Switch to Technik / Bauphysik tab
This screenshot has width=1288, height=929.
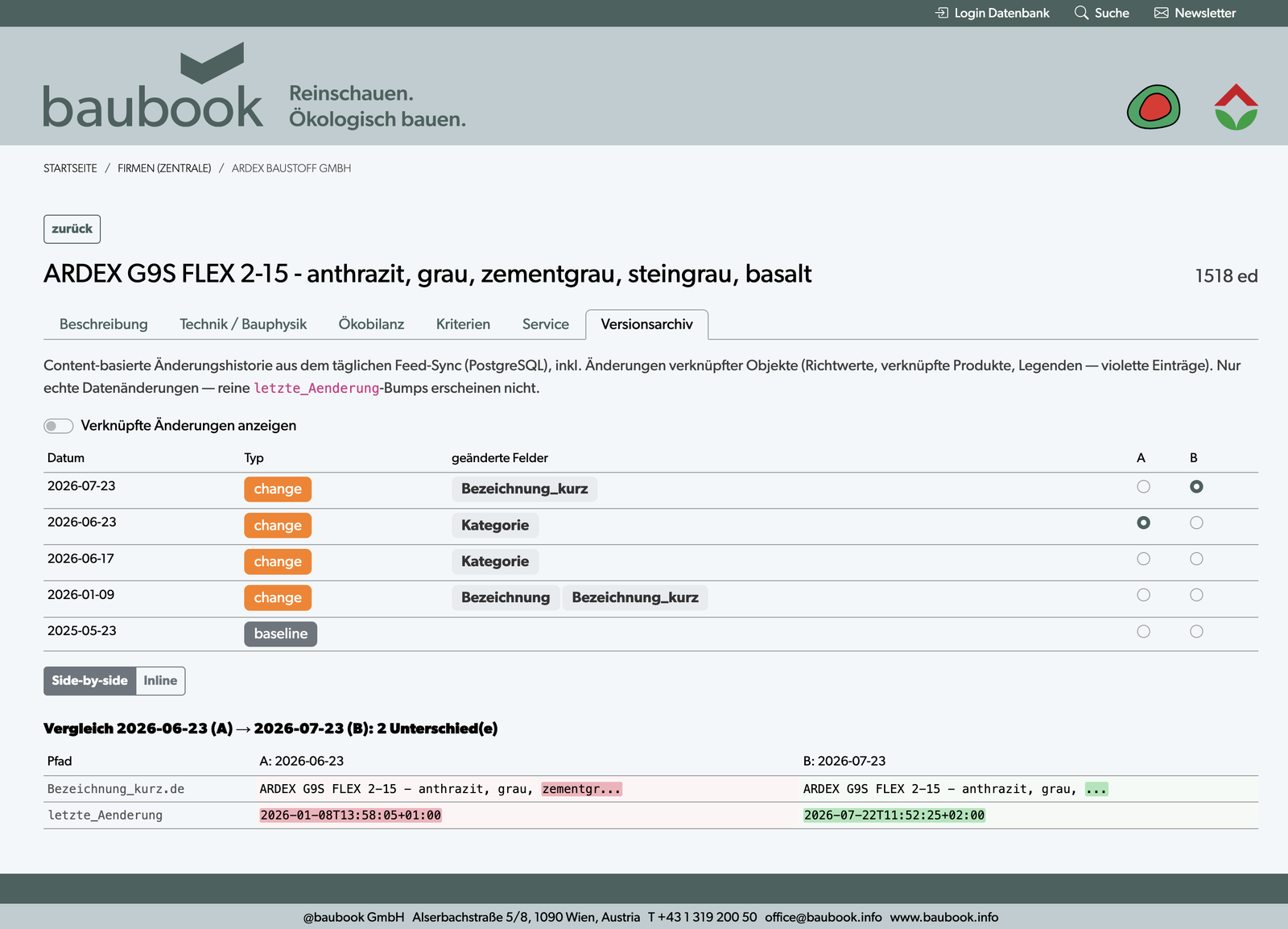click(x=243, y=324)
